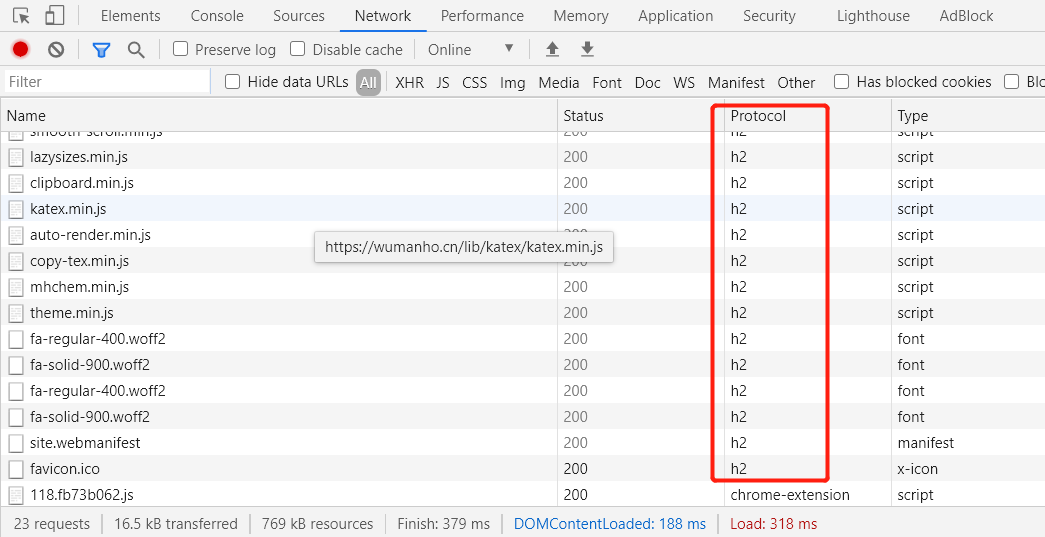The height and width of the screenshot is (537, 1045).
Task: Check the Disable cache option
Action: tap(298, 49)
